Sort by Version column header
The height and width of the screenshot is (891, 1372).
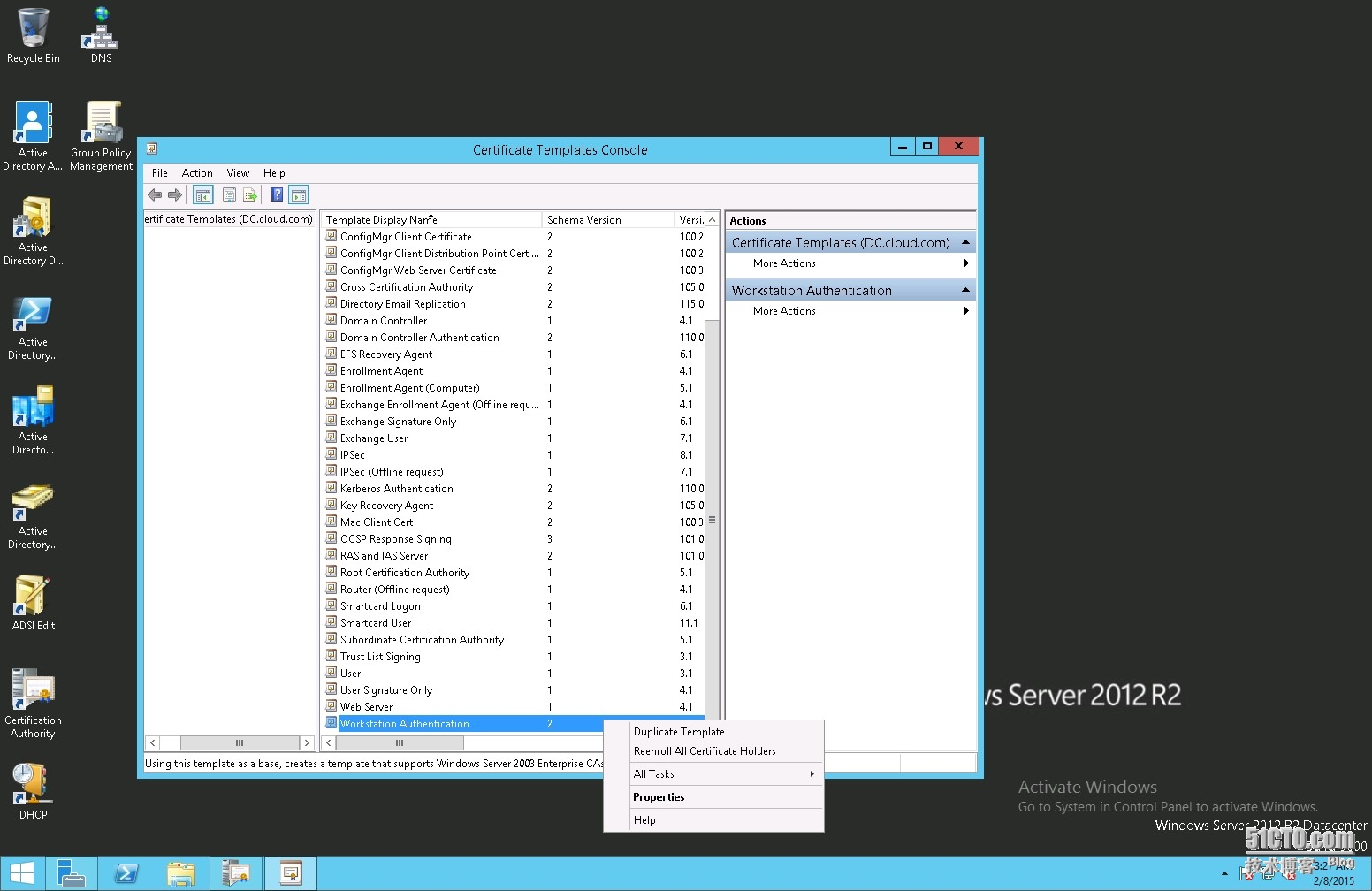pyautogui.click(x=690, y=220)
